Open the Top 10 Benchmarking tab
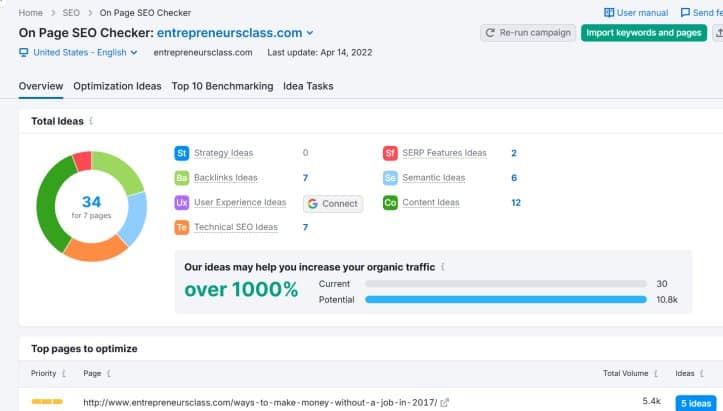 [222, 86]
